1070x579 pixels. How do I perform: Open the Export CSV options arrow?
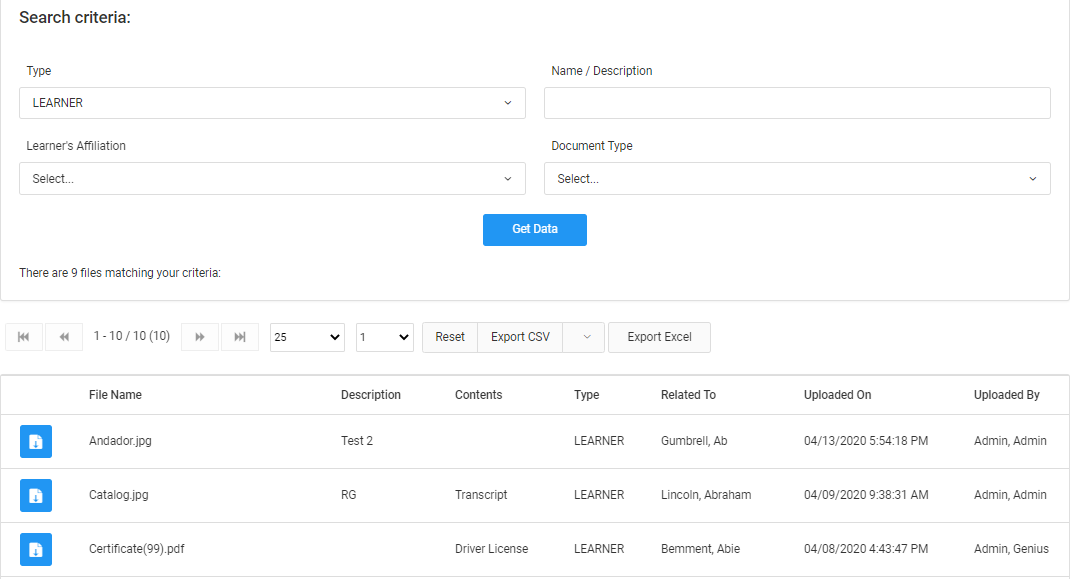586,337
